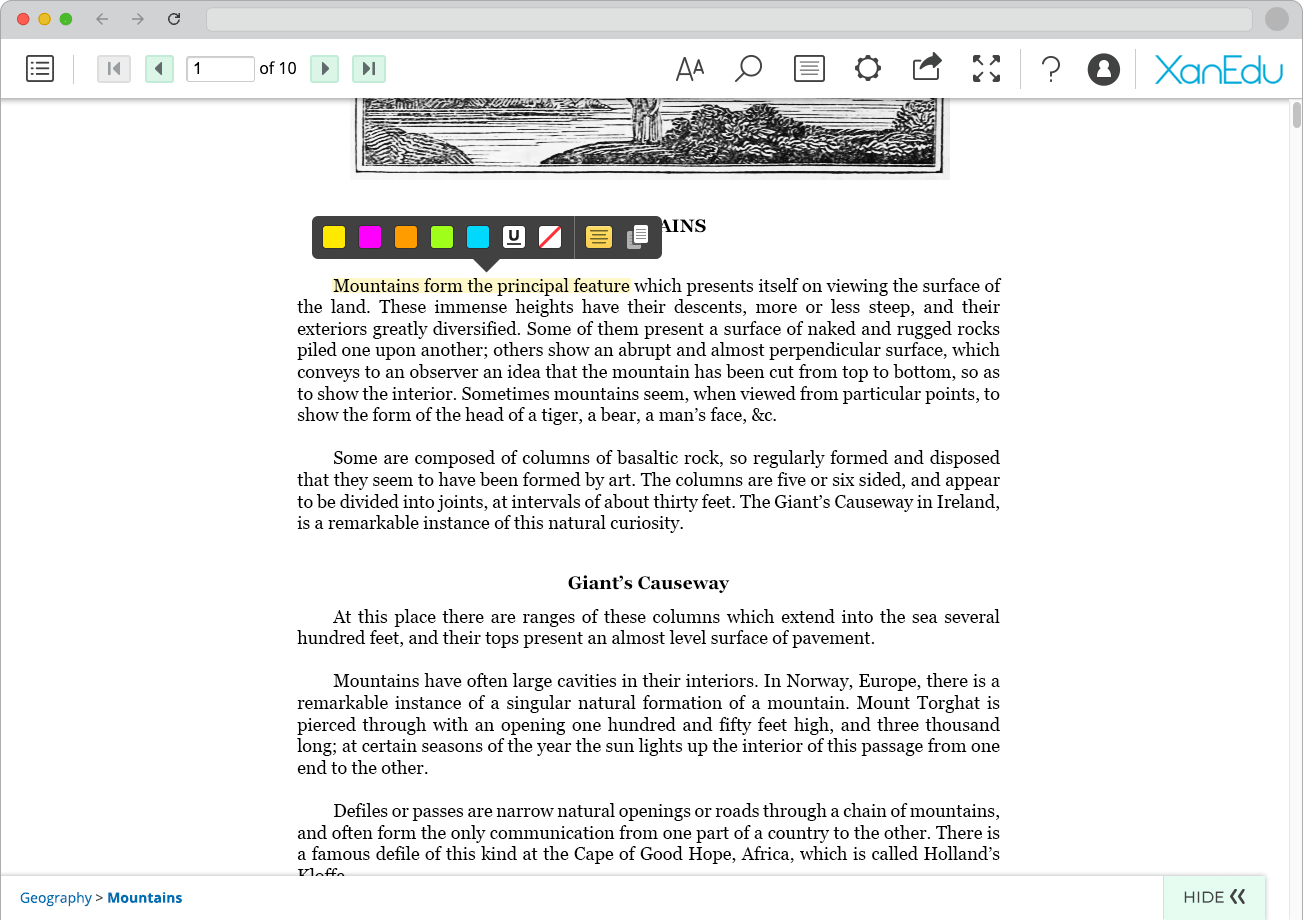Open the Geography breadcrumb link

pyautogui.click(x=55, y=897)
